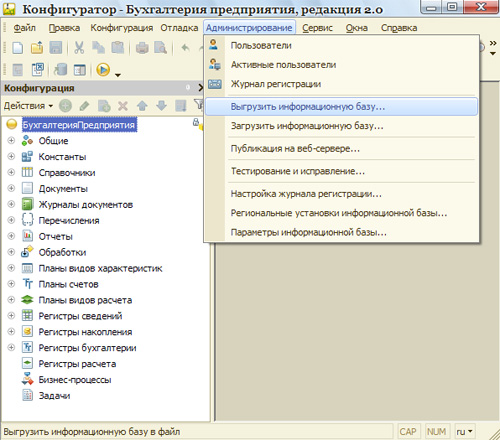
Task: Expand Регистры накопления node
Action: click(x=11, y=332)
